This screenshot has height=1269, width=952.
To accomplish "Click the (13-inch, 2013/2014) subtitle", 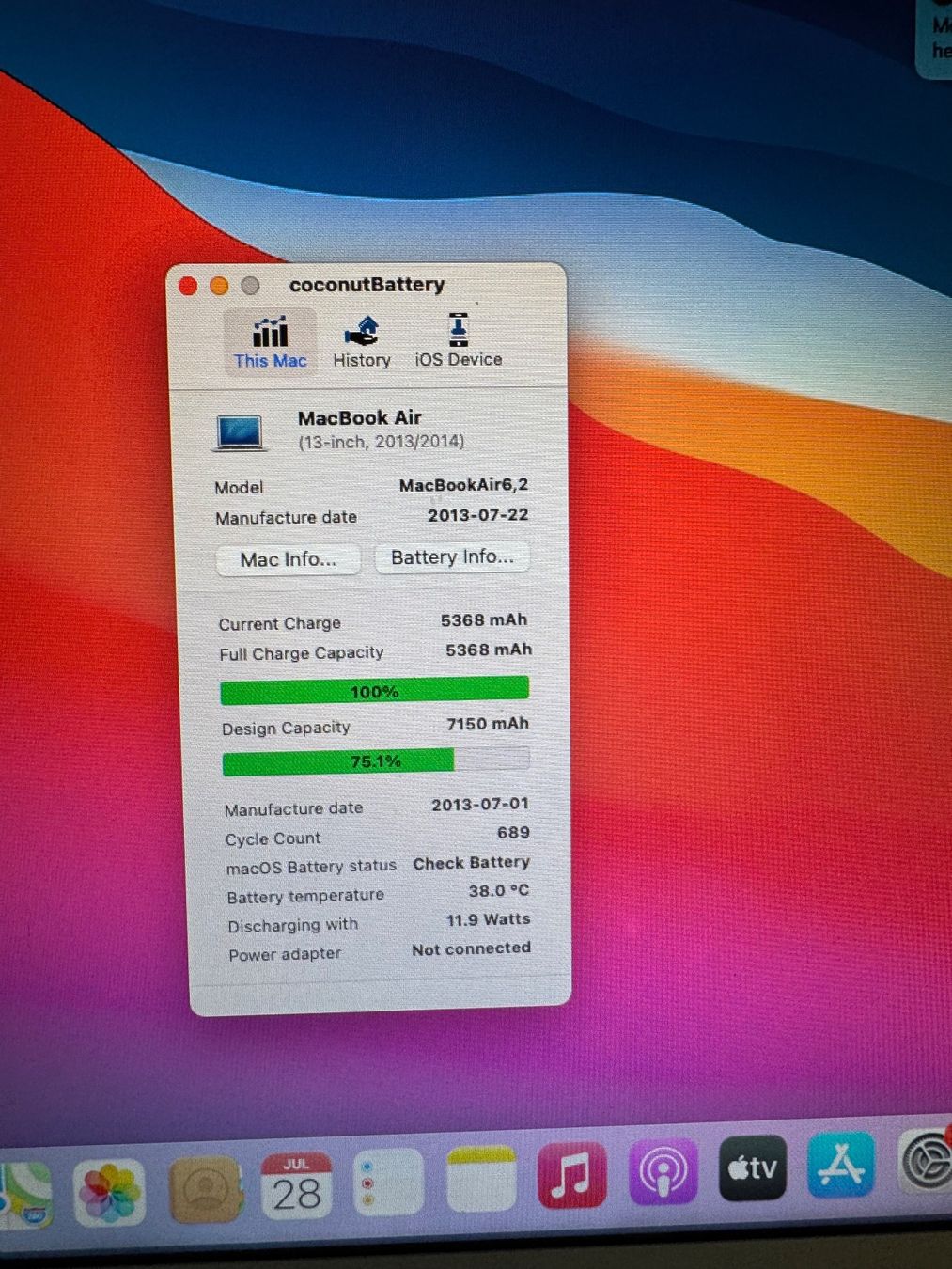I will point(382,442).
